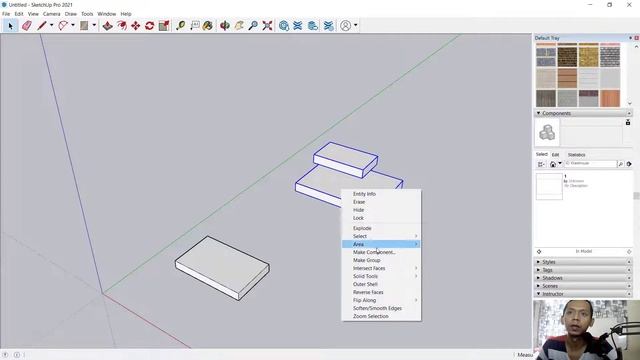Expand the Shadows panel
Image resolution: width=640 pixels, height=360 pixels.
538,278
